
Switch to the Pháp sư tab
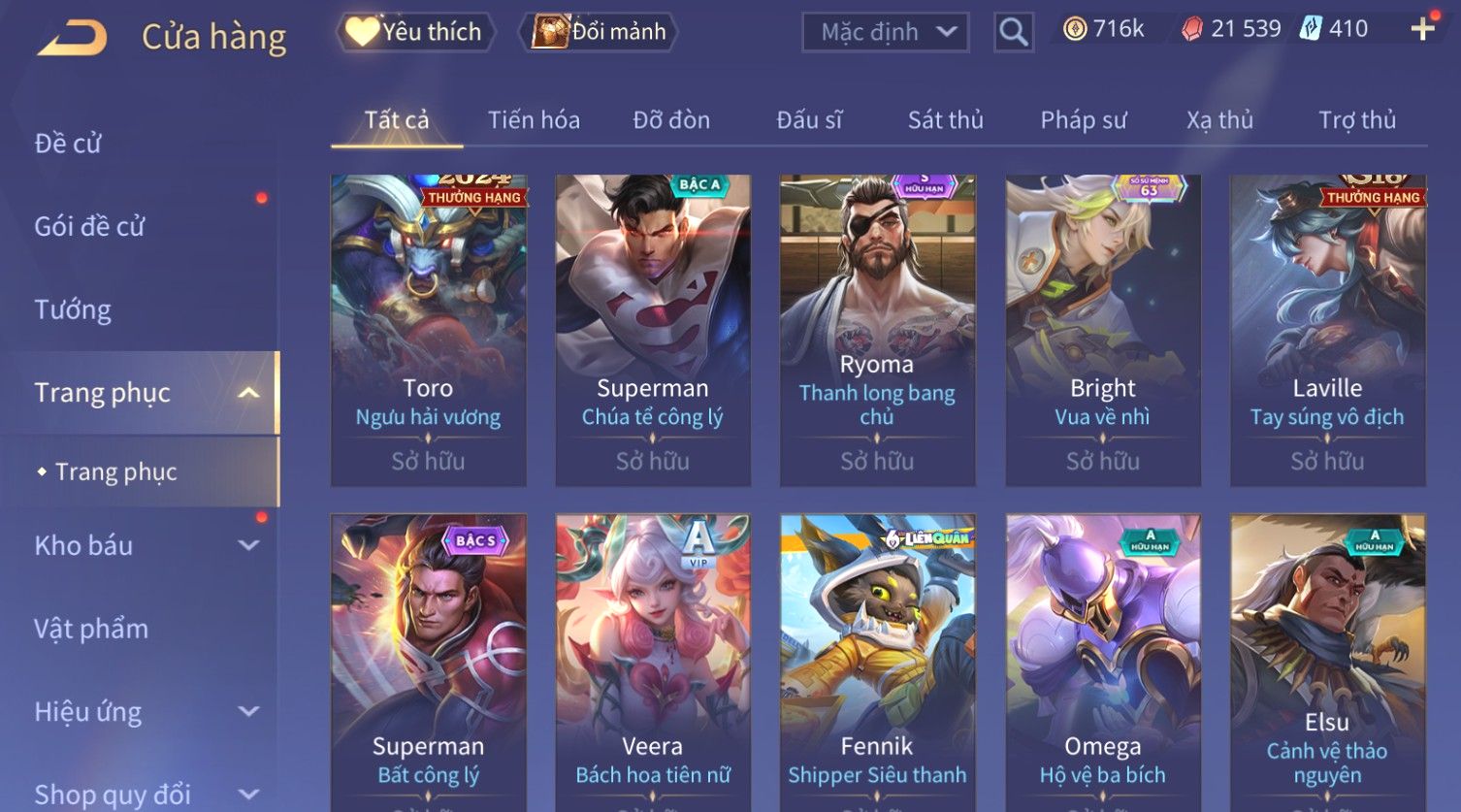tap(1084, 120)
